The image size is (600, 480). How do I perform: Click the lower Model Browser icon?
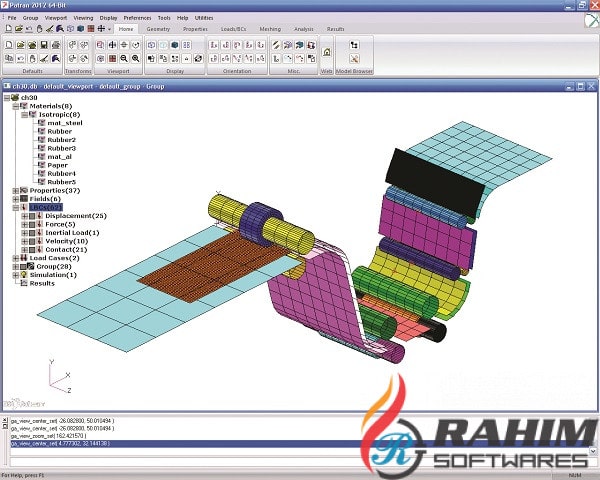354,59
